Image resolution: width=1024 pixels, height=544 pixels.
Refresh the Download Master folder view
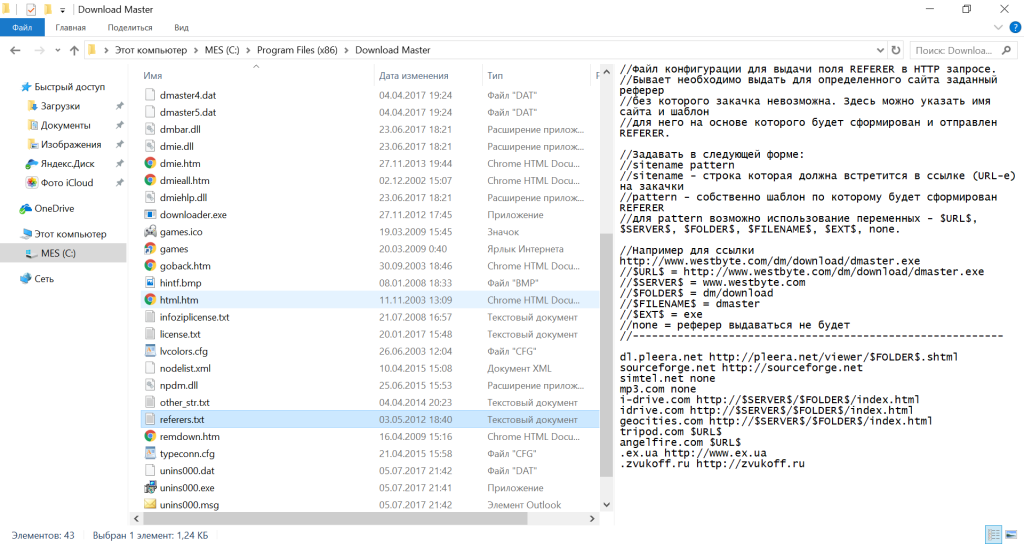pos(896,50)
